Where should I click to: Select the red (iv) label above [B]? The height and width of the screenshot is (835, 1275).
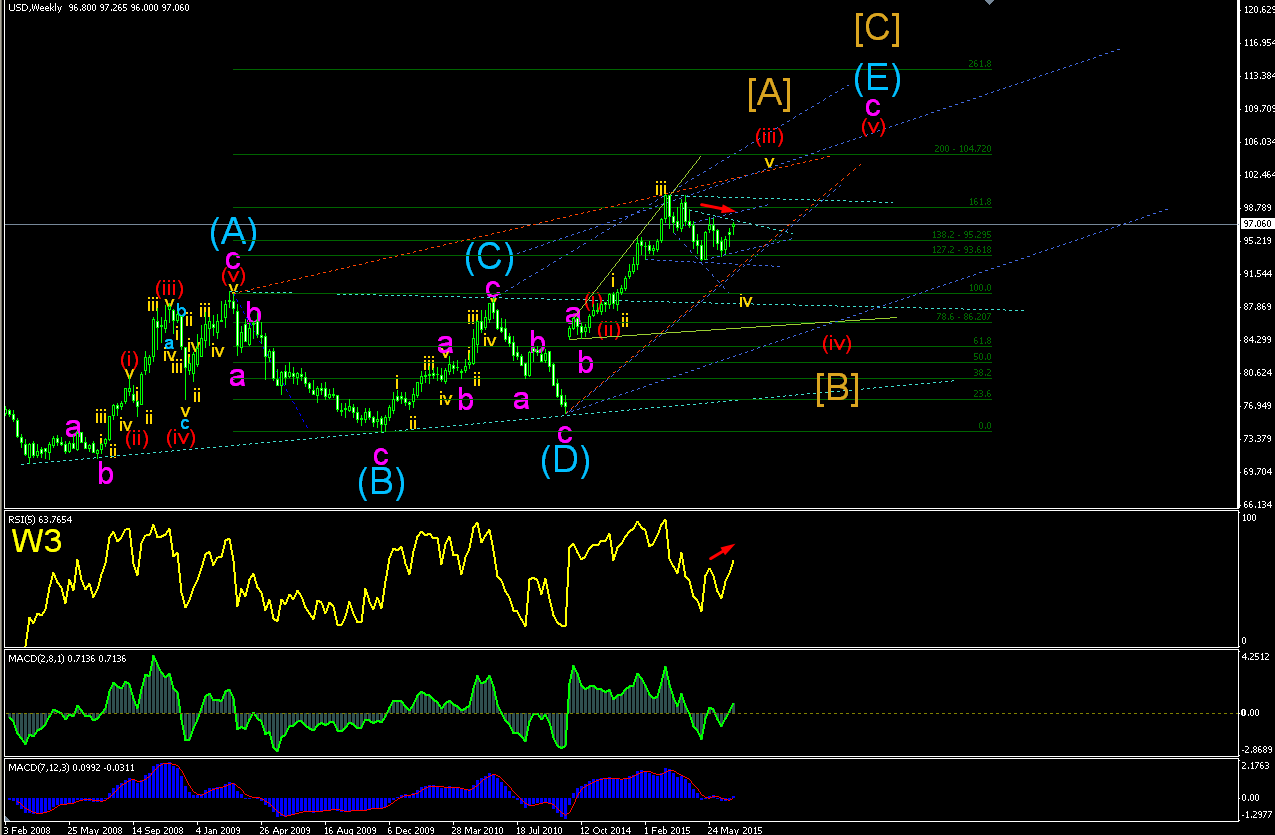pyautogui.click(x=837, y=344)
